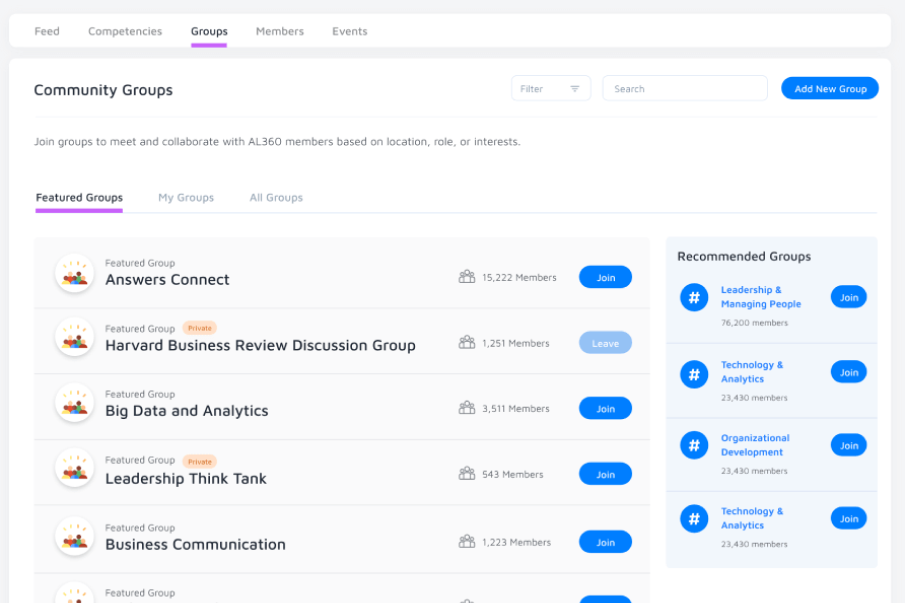Screen dimensions: 905x603
Task: Click the Leadership Think Tank group avatar
Action: click(74, 470)
